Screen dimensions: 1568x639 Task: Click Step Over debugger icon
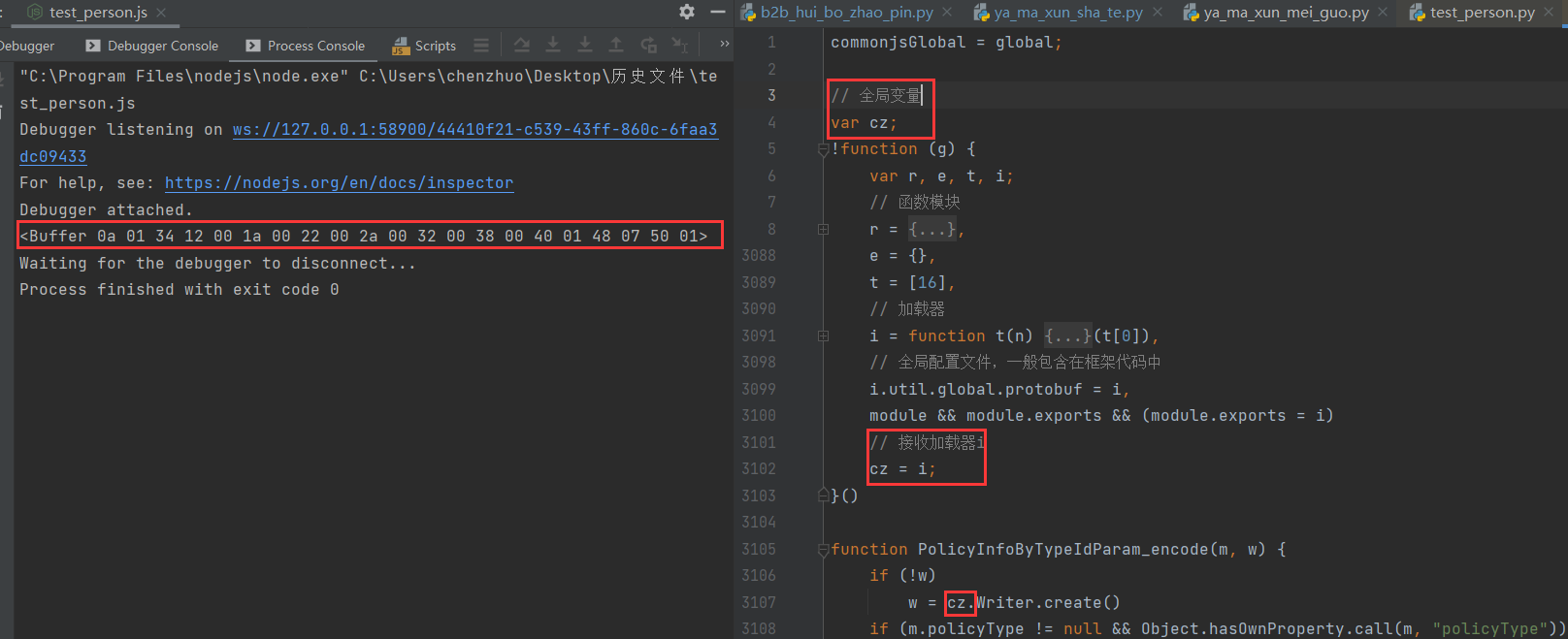coord(522,45)
